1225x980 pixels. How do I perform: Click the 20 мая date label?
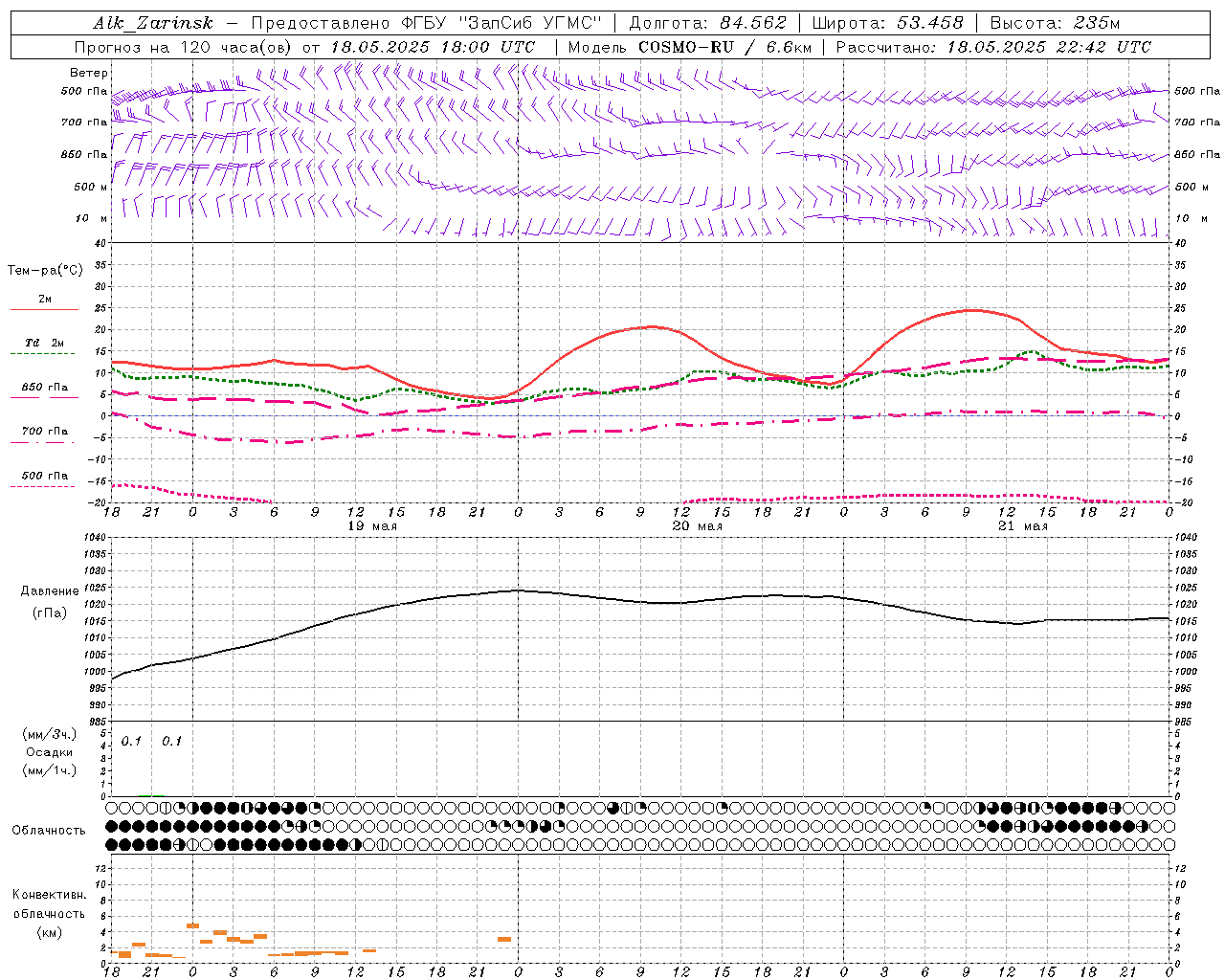click(698, 526)
